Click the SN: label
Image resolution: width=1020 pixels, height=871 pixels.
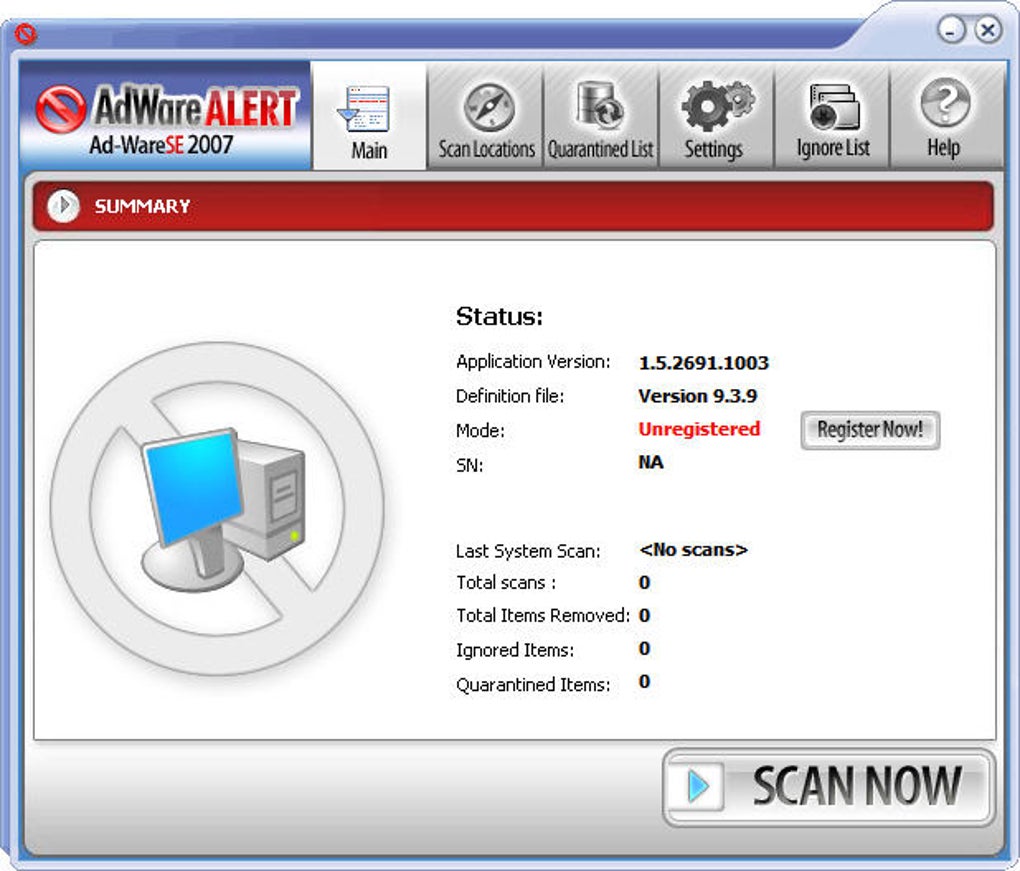point(469,466)
